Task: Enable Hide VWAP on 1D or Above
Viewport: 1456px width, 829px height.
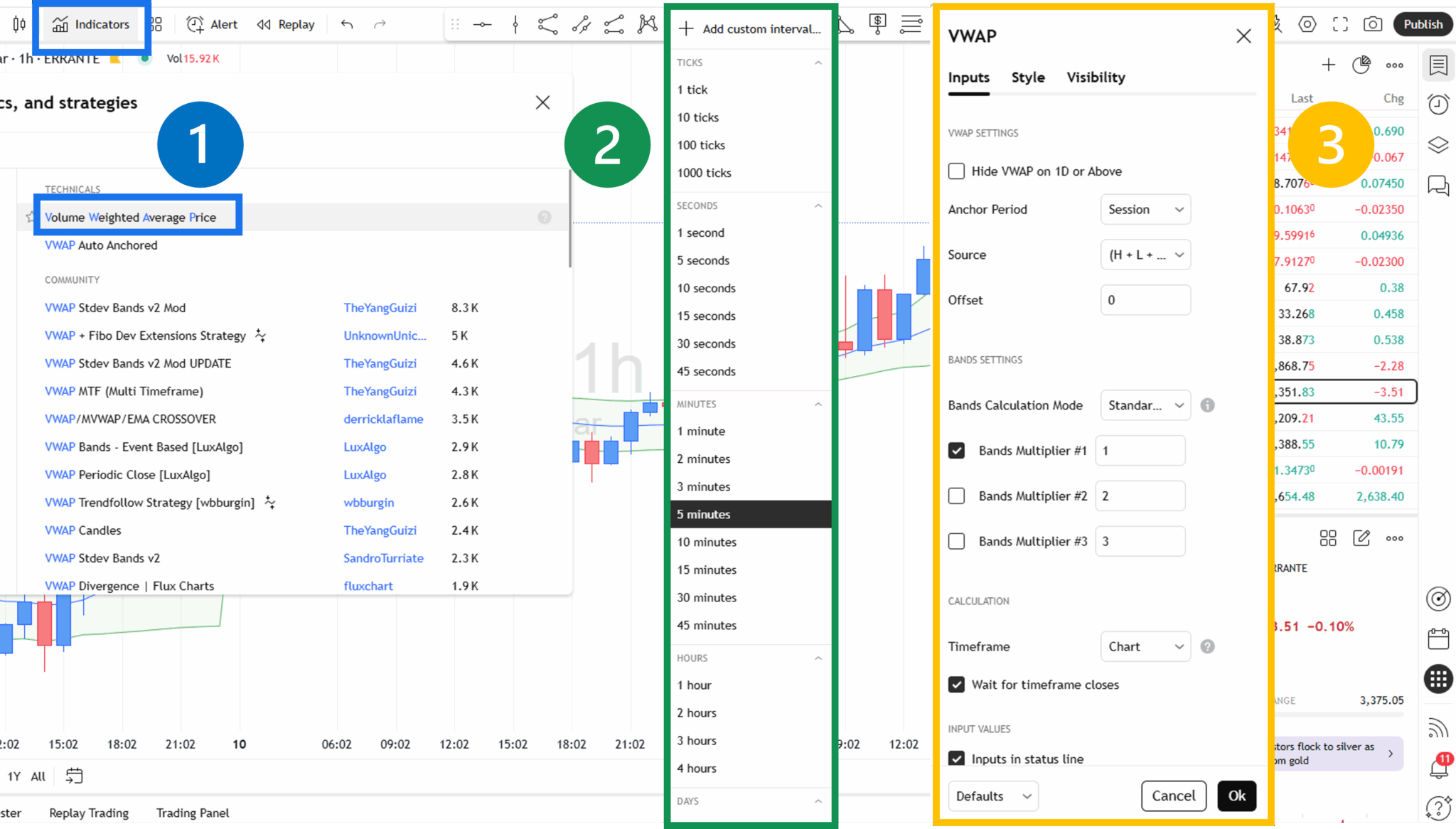Action: click(x=956, y=171)
